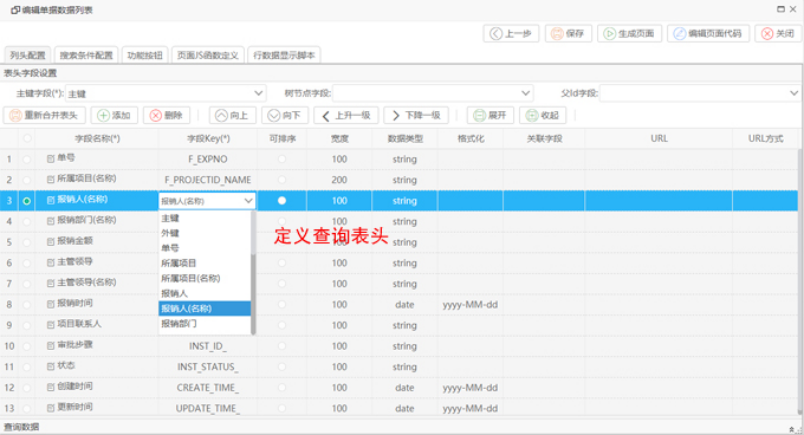Switch to the 搜索条件配置 tab
The width and height of the screenshot is (804, 435).
tap(86, 55)
